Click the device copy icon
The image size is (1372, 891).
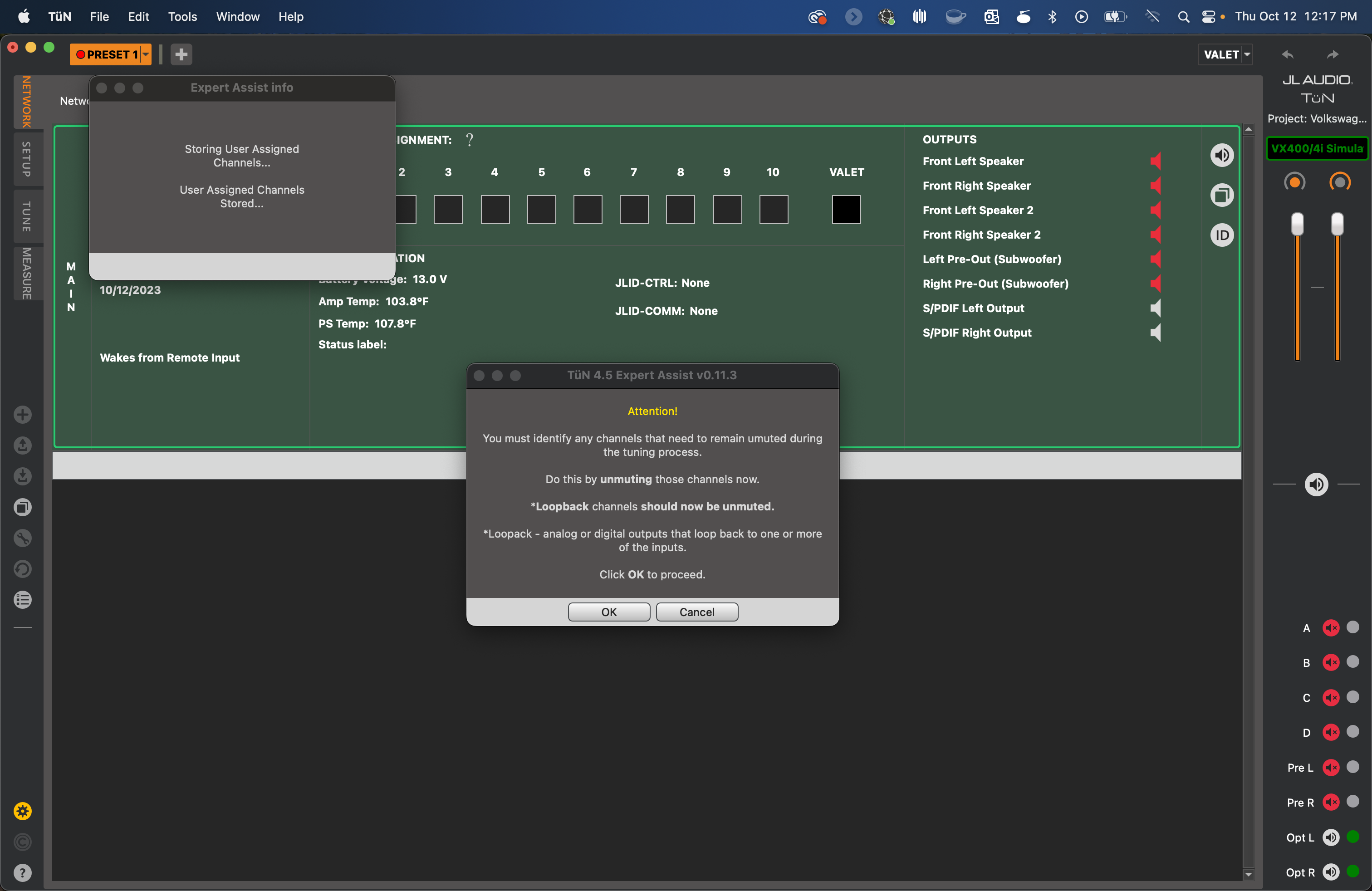point(1221,195)
